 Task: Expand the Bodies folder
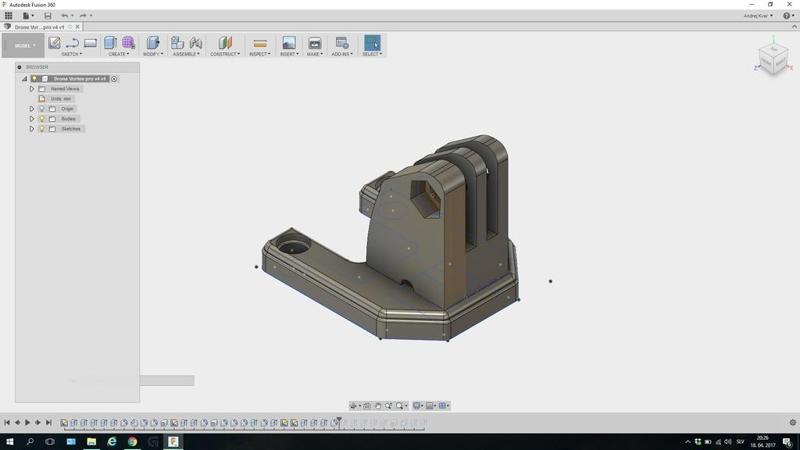32,119
